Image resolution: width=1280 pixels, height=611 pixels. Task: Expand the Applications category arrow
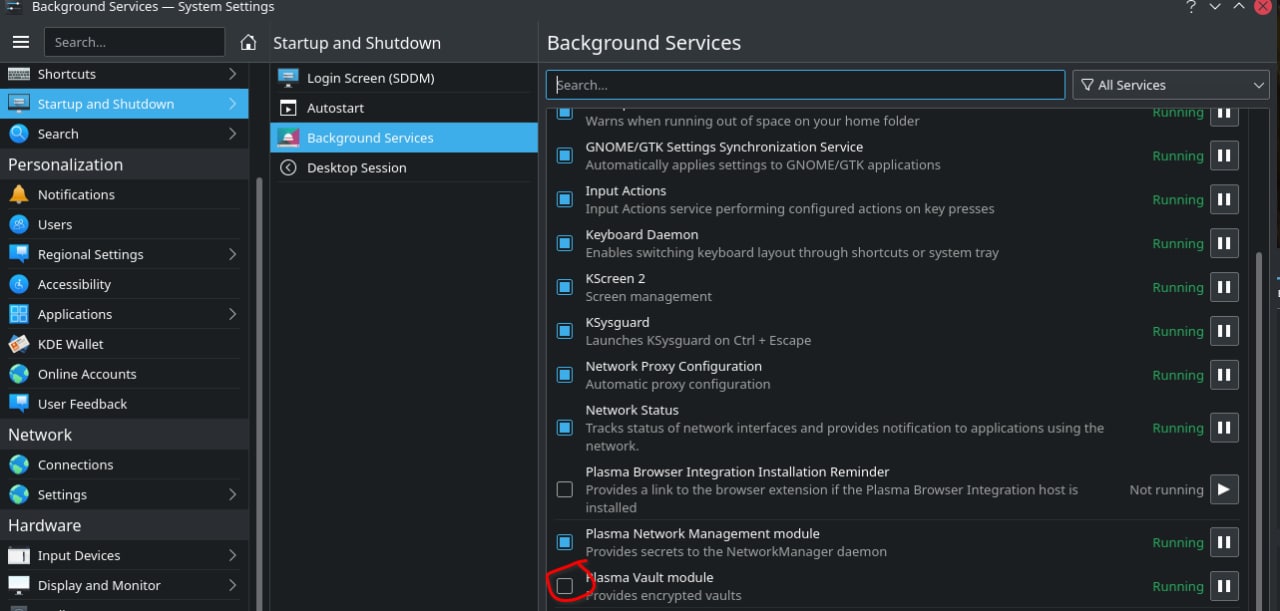point(232,314)
